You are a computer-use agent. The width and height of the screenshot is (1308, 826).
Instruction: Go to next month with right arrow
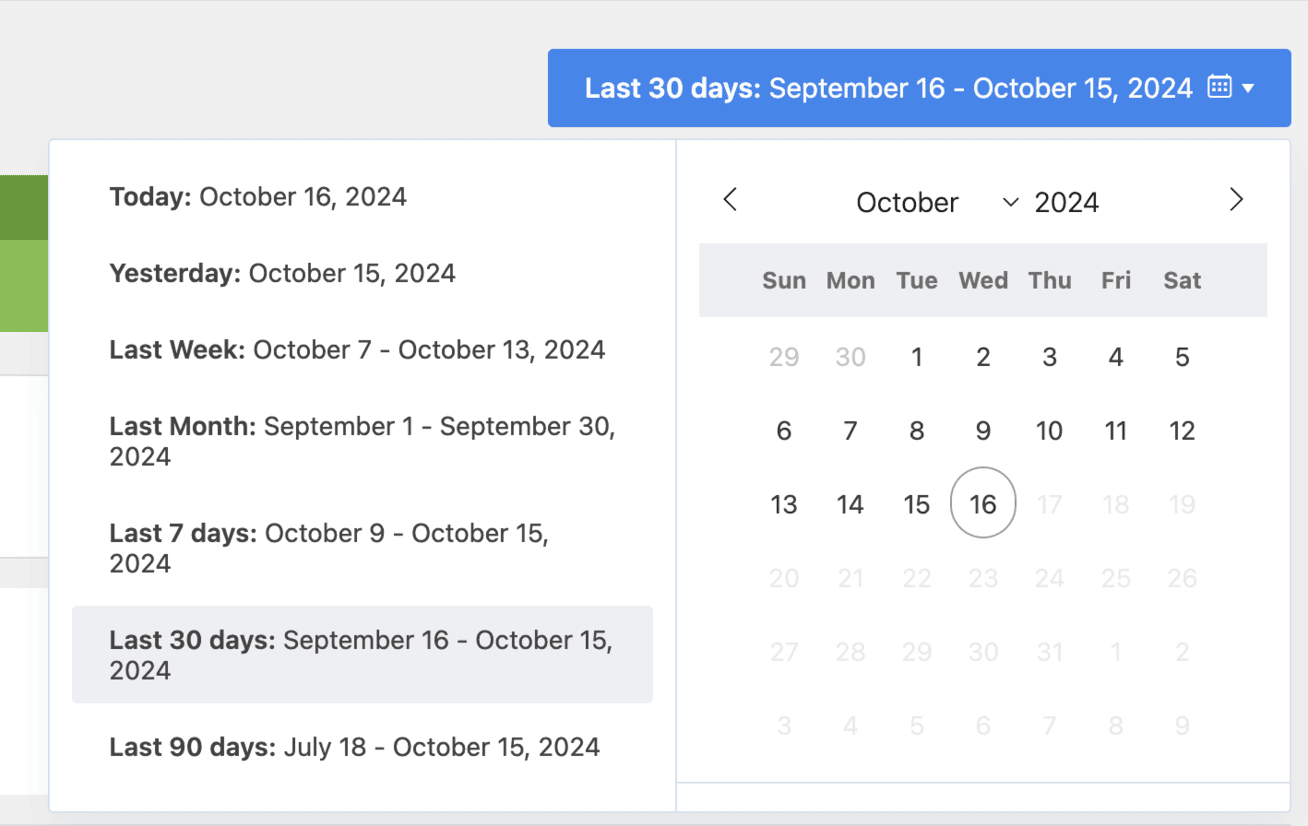1236,200
